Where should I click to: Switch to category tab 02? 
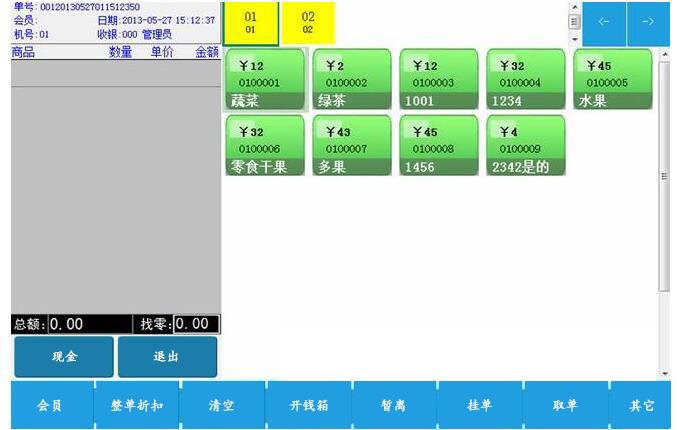tap(308, 23)
